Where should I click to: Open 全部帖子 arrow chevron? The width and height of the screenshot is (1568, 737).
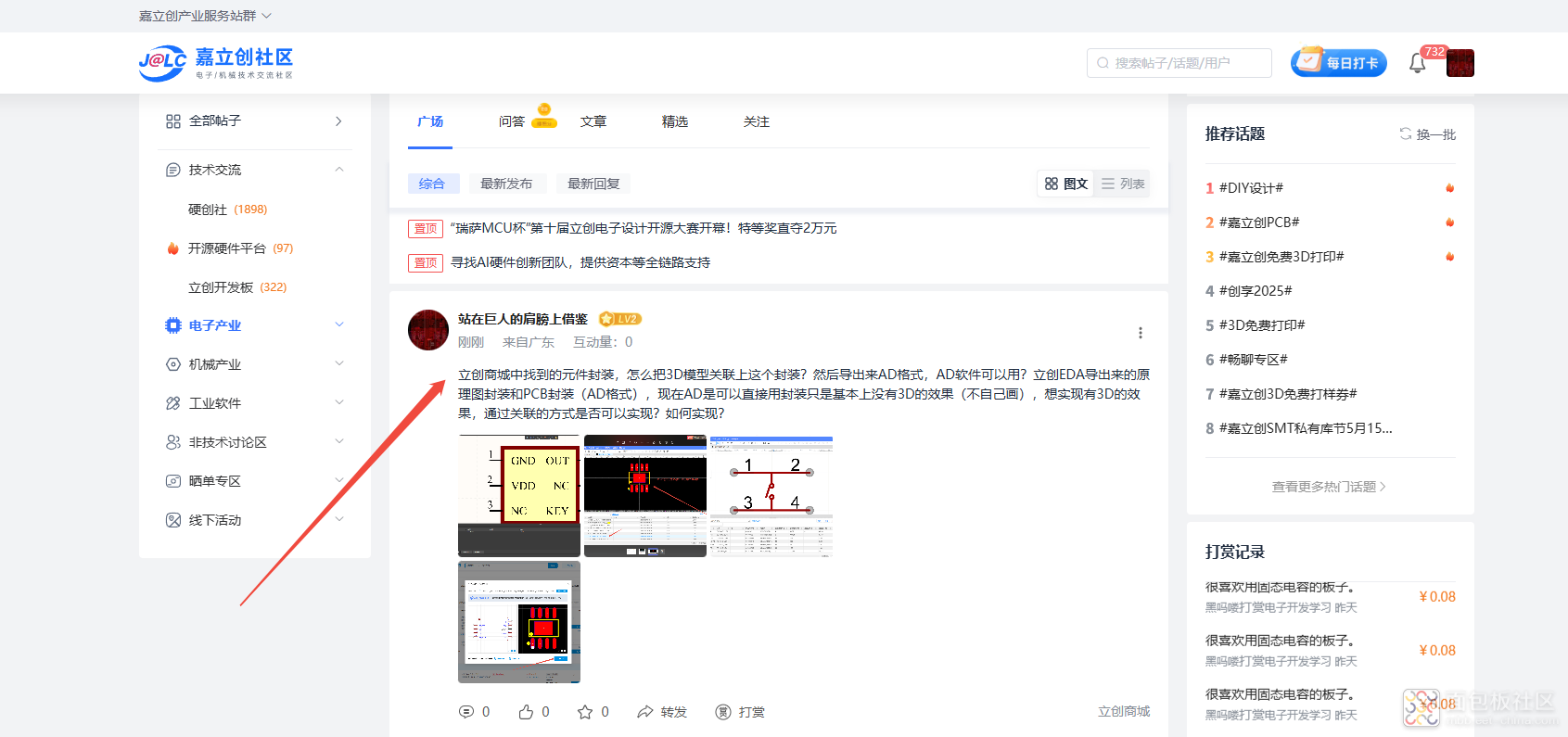click(338, 121)
